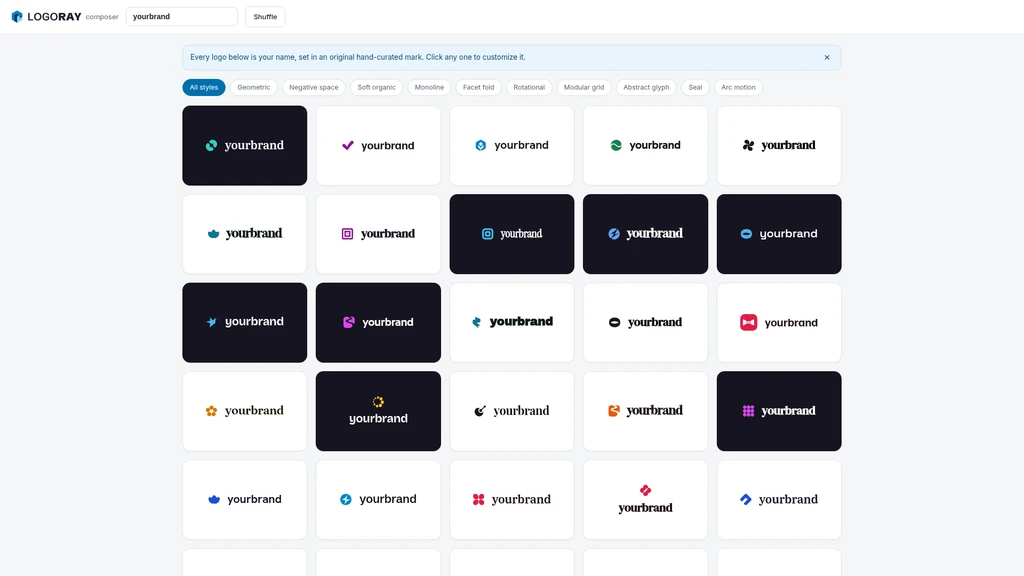Filter logos by Geometric style
This screenshot has height=576, width=1024.
253,88
